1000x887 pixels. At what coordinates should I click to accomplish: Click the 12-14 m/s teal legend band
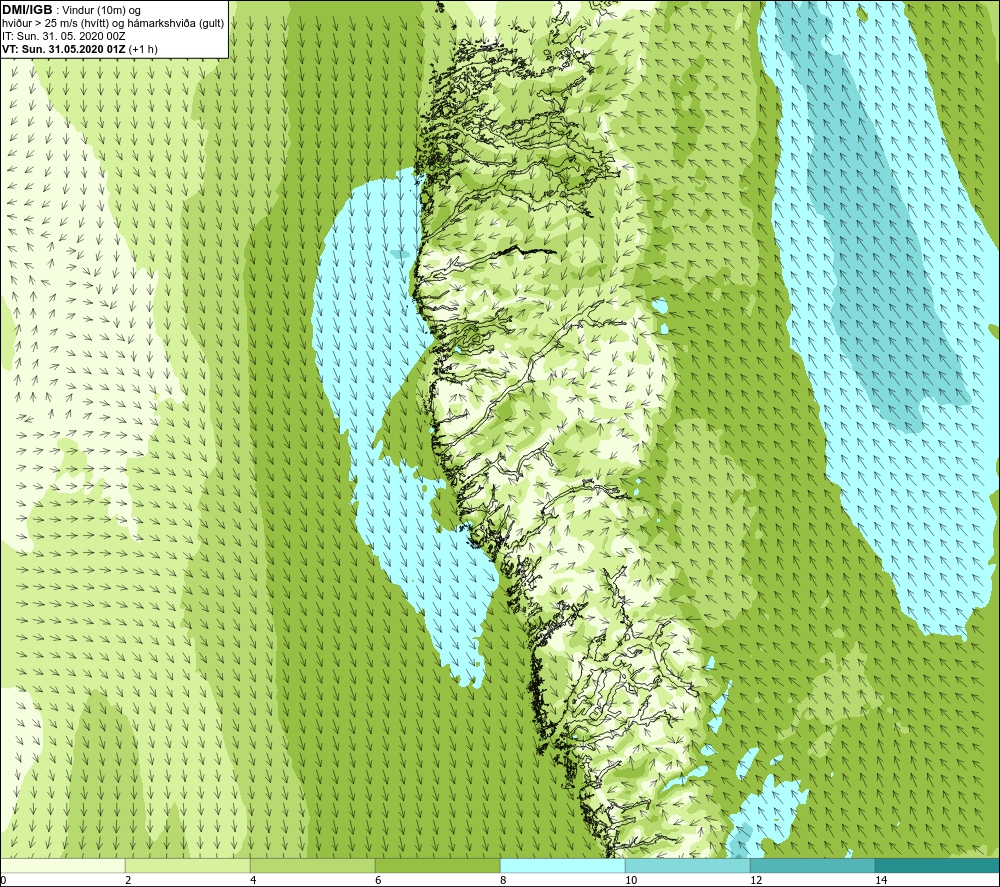(812, 866)
